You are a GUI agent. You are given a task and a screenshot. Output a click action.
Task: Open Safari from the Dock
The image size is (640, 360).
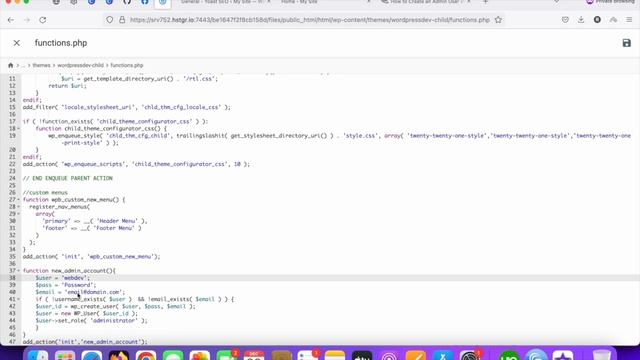tap(92, 356)
